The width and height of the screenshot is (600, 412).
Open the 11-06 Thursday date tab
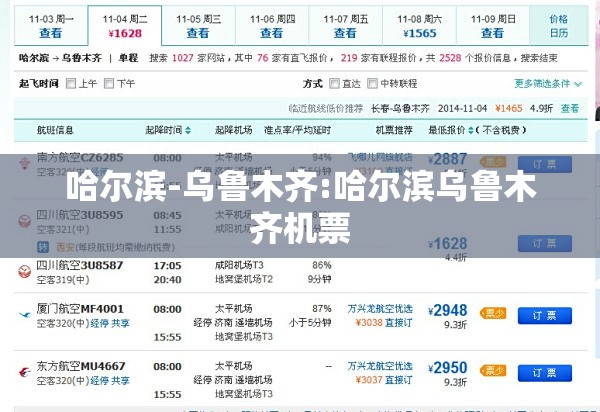pyautogui.click(x=272, y=26)
